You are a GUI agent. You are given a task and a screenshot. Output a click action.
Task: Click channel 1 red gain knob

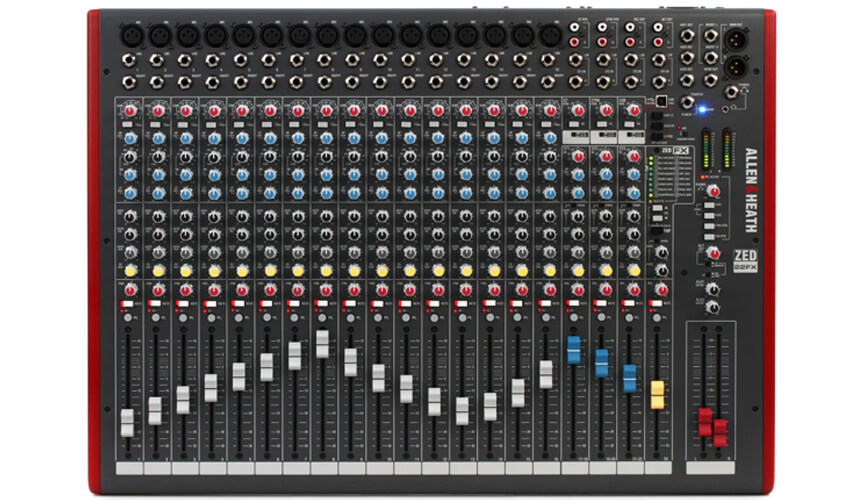(x=130, y=111)
